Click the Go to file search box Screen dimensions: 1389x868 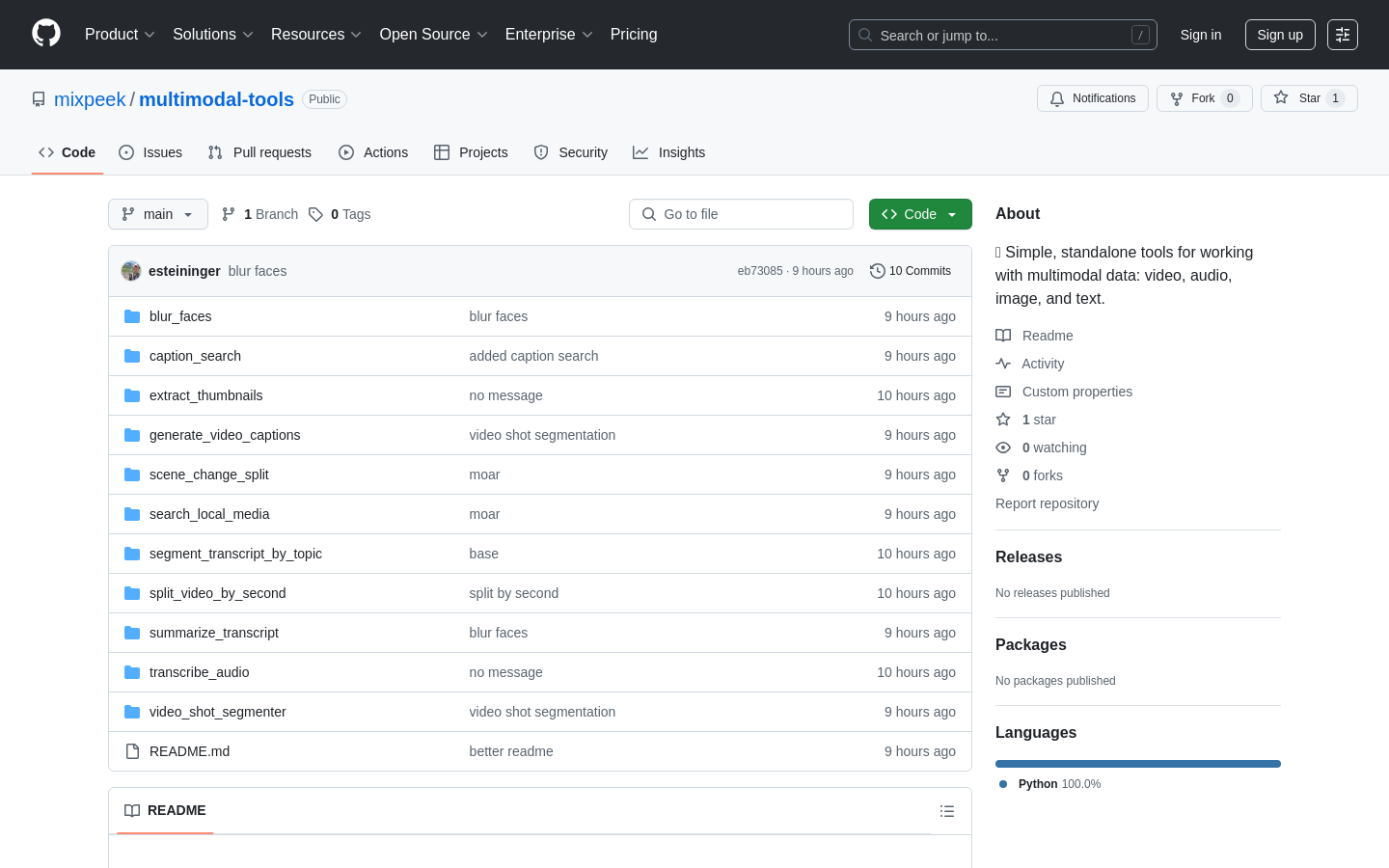coord(741,214)
